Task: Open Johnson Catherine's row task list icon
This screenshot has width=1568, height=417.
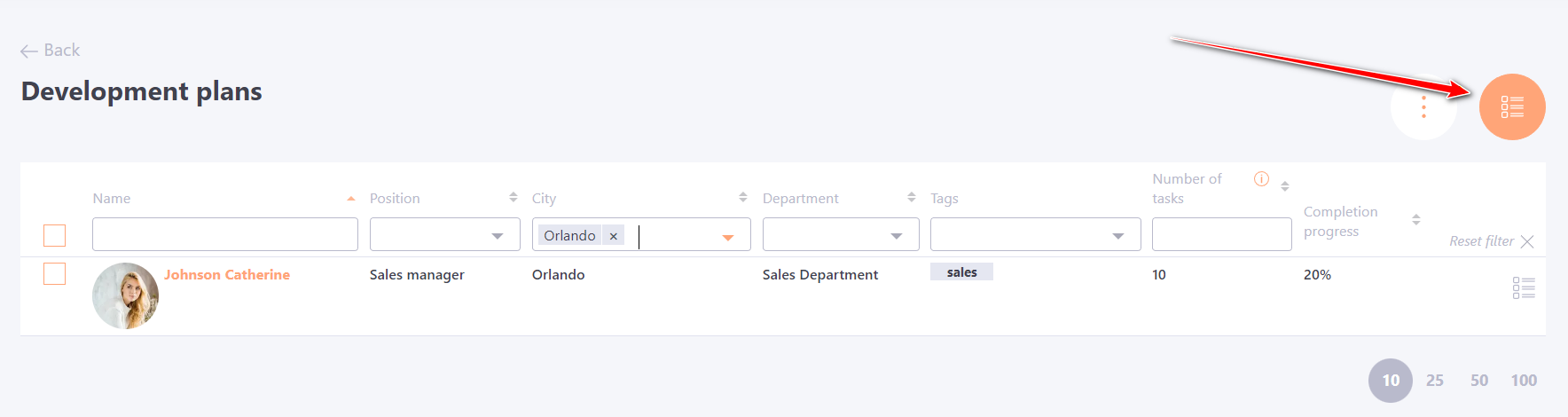Action: pyautogui.click(x=1524, y=287)
